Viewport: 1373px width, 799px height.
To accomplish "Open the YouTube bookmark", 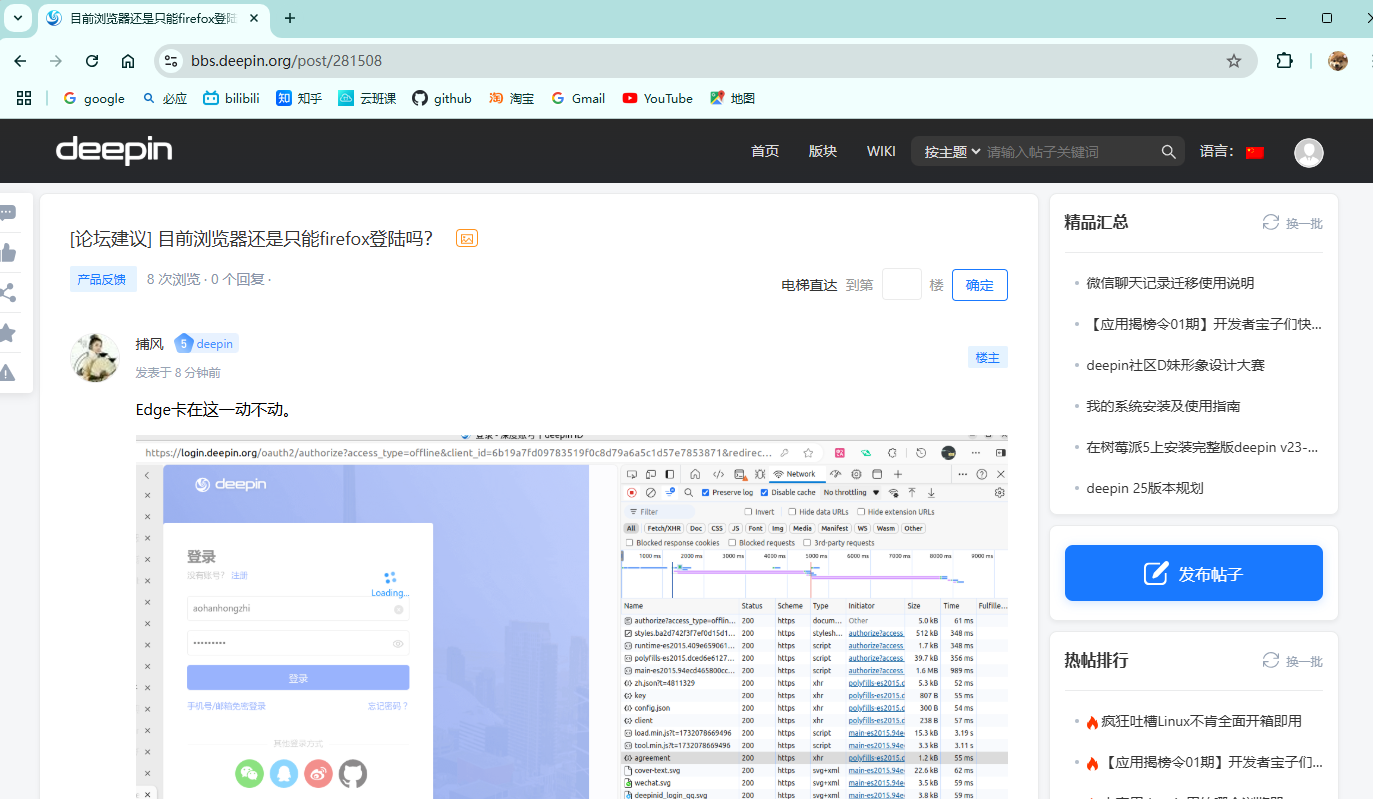I will pyautogui.click(x=658, y=98).
